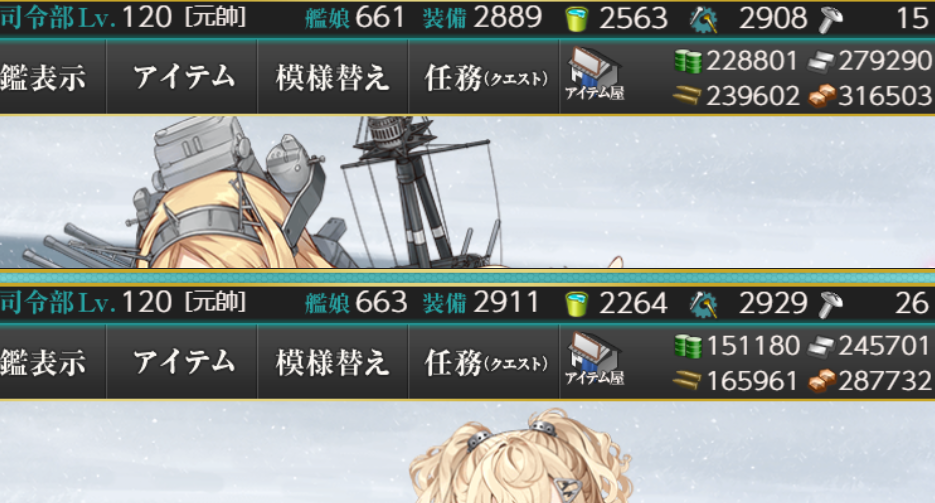Click the 艦娘 661 ship count label
Viewport: 935px width, 503px height.
tap(355, 18)
